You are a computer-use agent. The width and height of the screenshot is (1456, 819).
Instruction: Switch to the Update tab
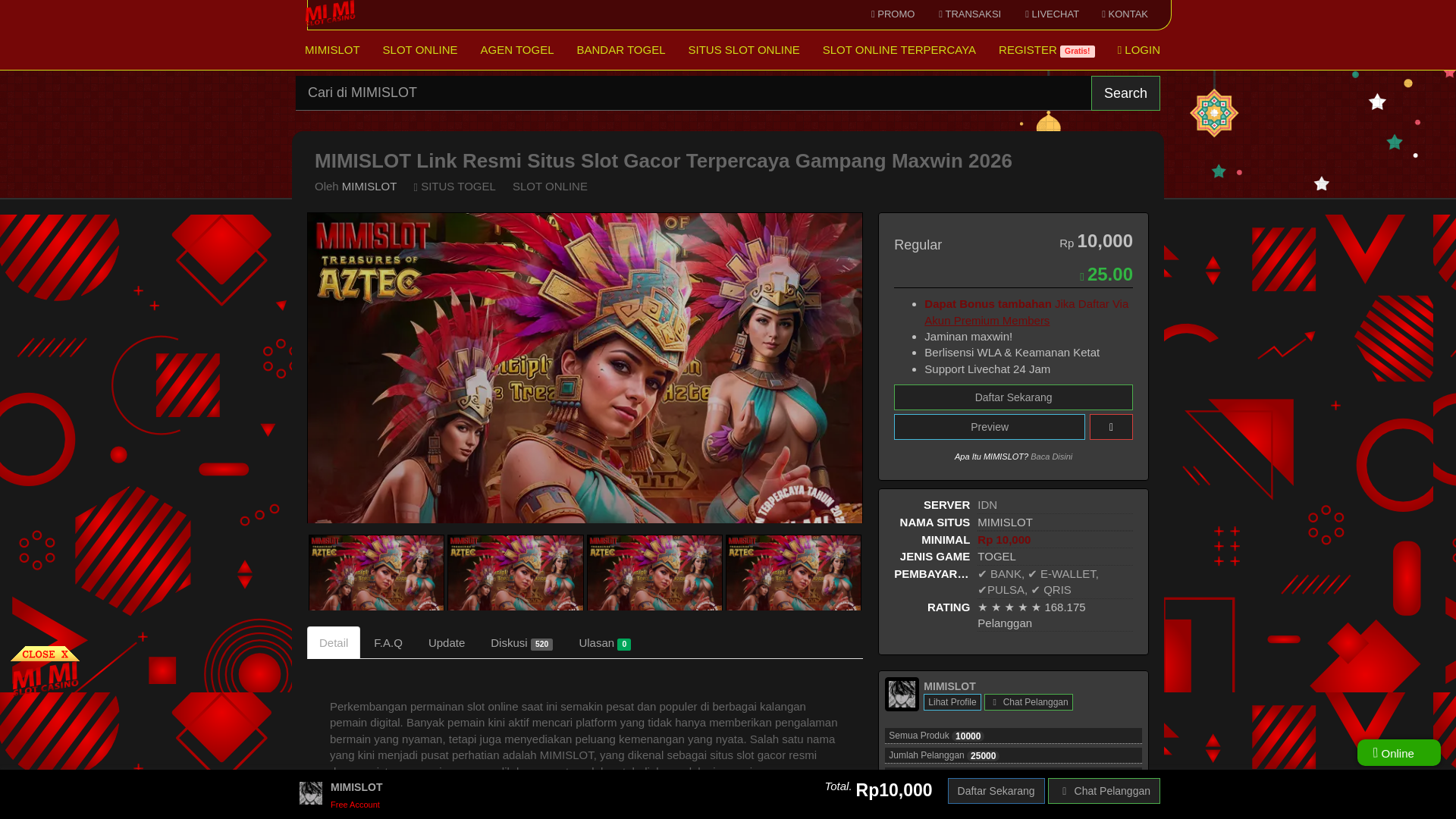[x=447, y=643]
